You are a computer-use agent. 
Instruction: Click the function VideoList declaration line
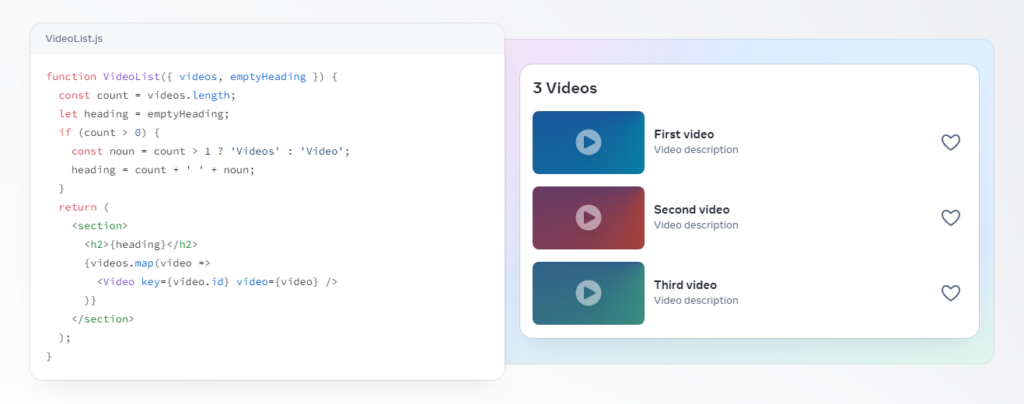(191, 76)
